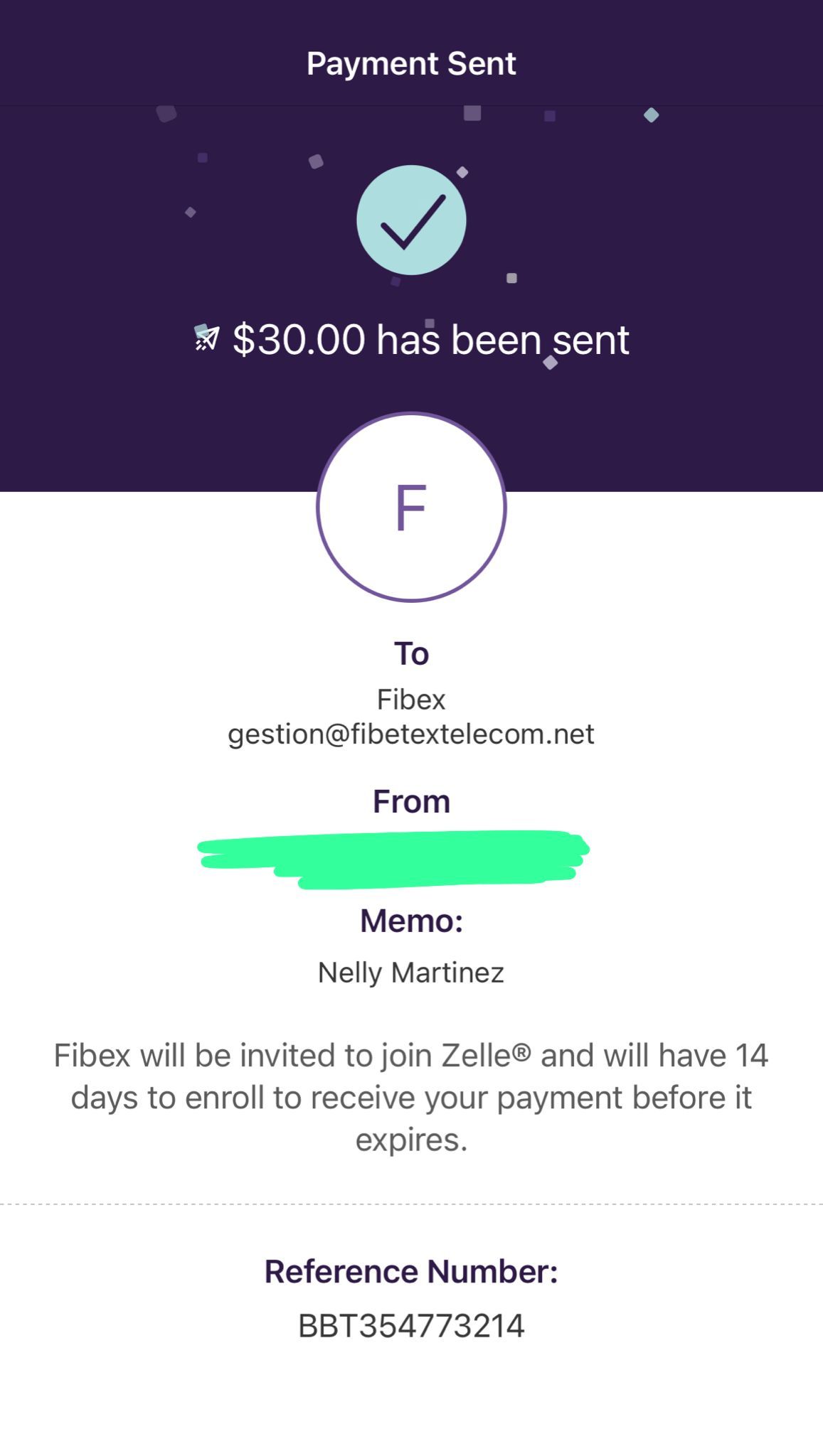823x1456 pixels.
Task: Select the Nelly Martinez memo text
Action: pos(411,973)
